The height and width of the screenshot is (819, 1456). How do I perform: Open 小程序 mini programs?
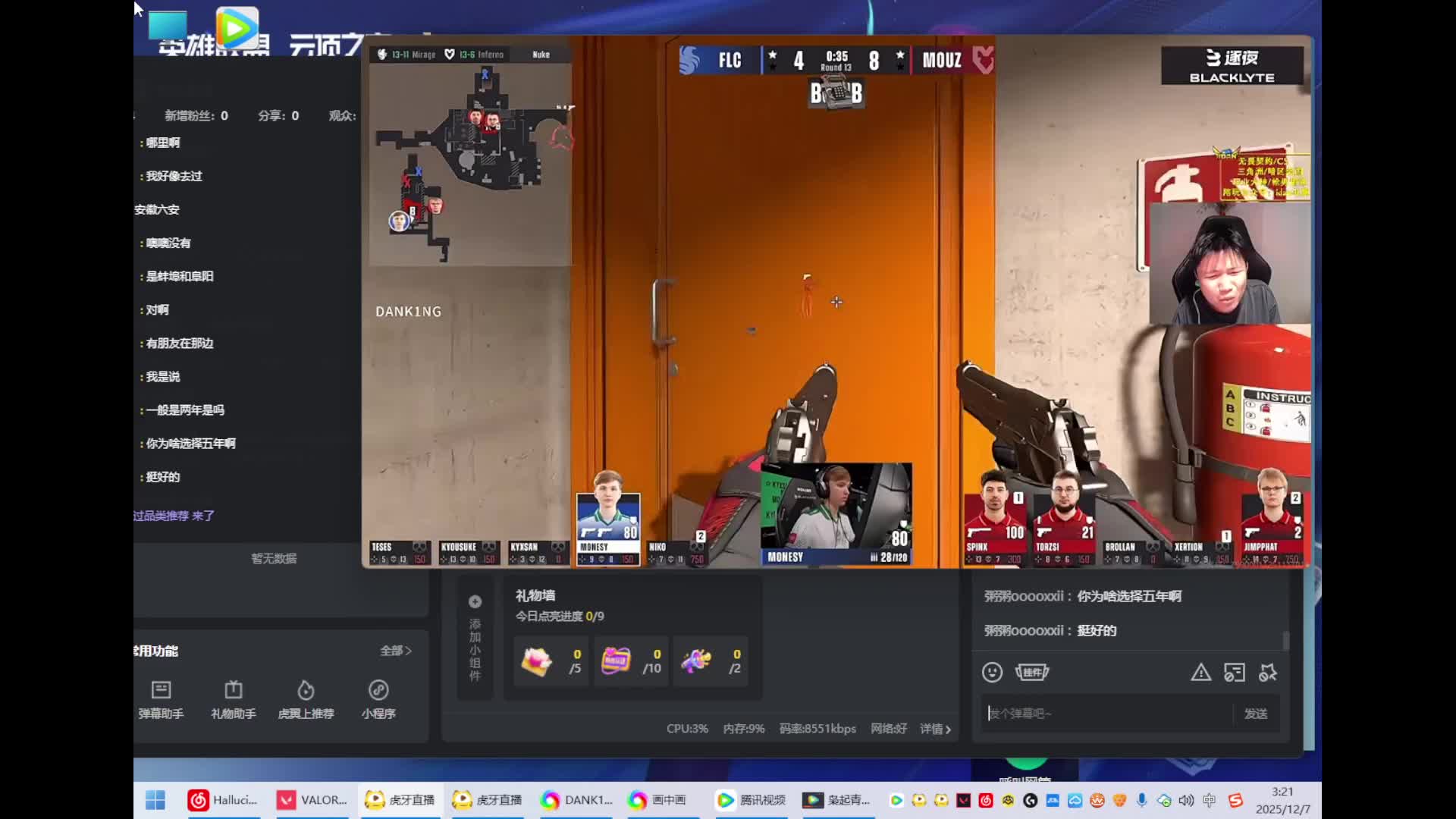(x=378, y=698)
